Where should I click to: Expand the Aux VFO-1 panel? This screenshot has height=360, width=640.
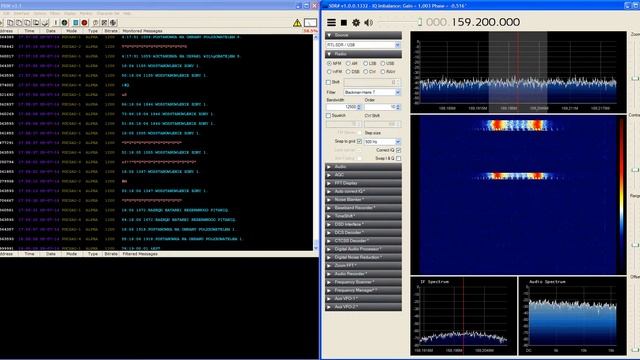363,298
